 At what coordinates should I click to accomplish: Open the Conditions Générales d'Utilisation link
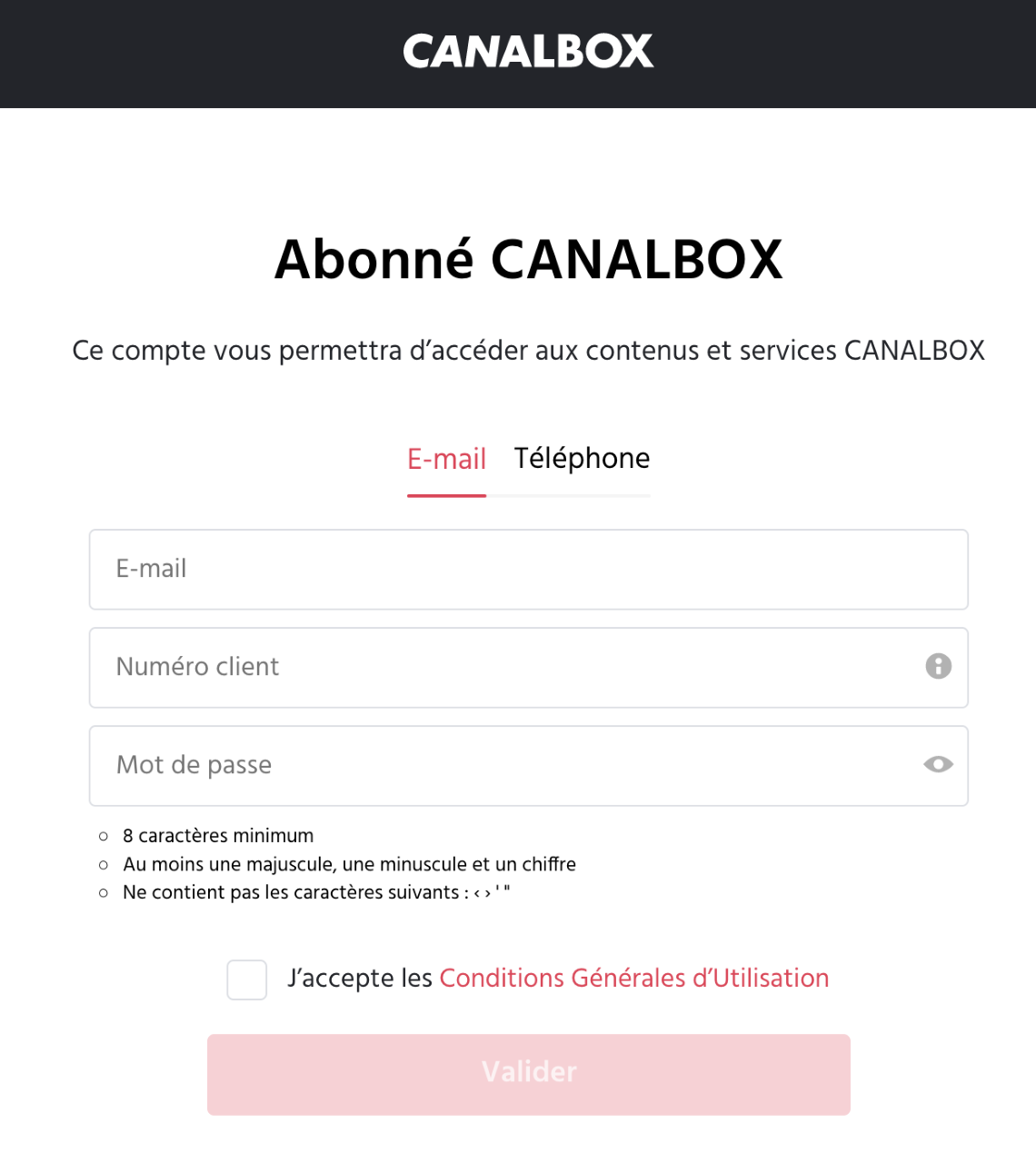[x=633, y=979]
